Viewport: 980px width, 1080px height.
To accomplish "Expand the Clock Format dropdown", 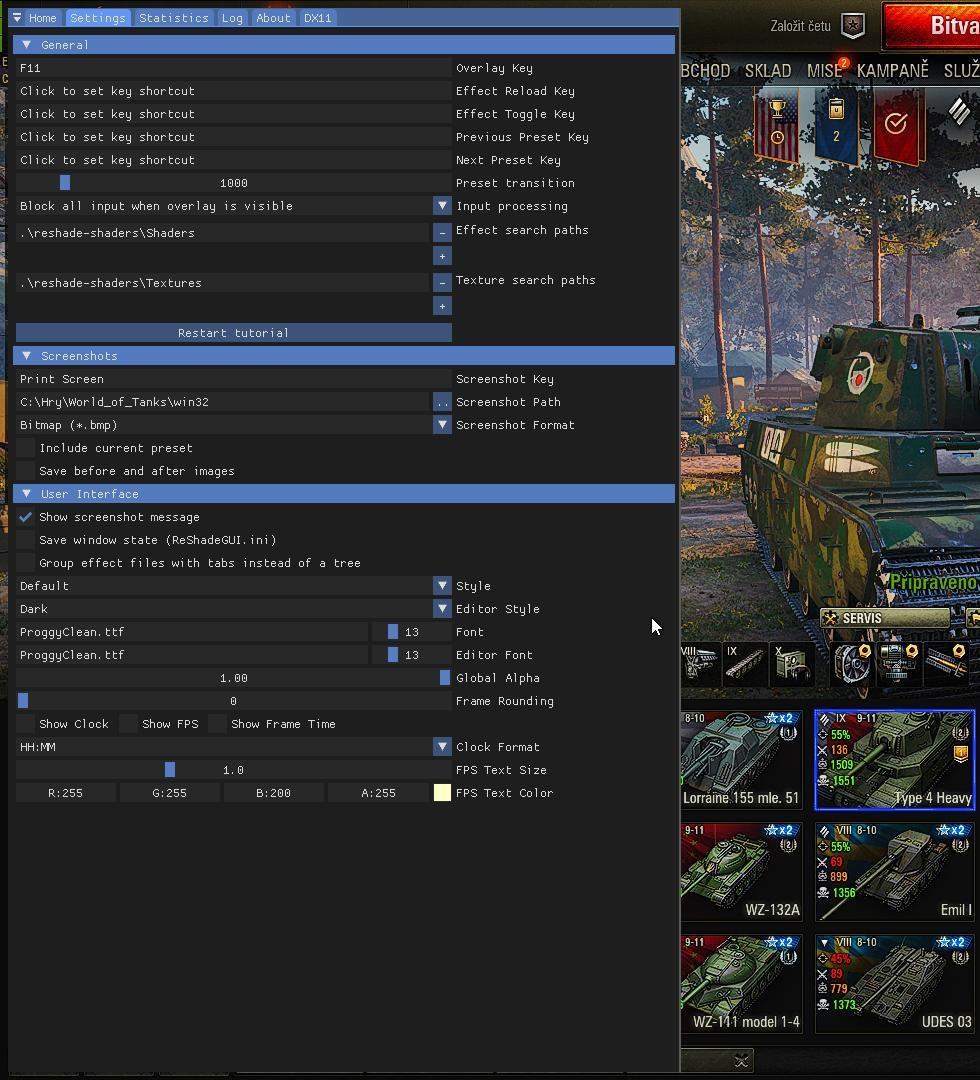I will tap(442, 747).
